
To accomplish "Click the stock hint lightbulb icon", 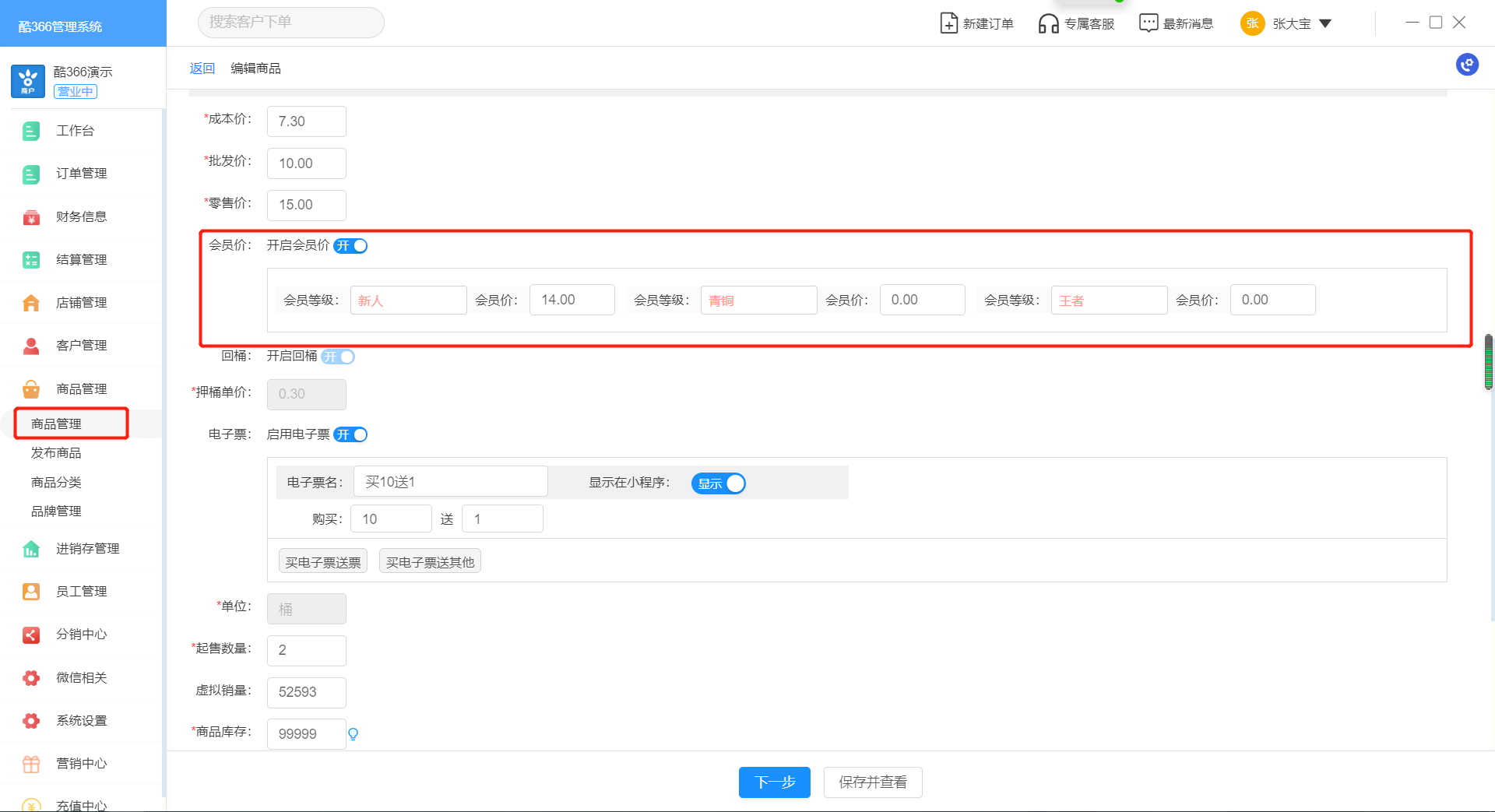I will (x=353, y=734).
